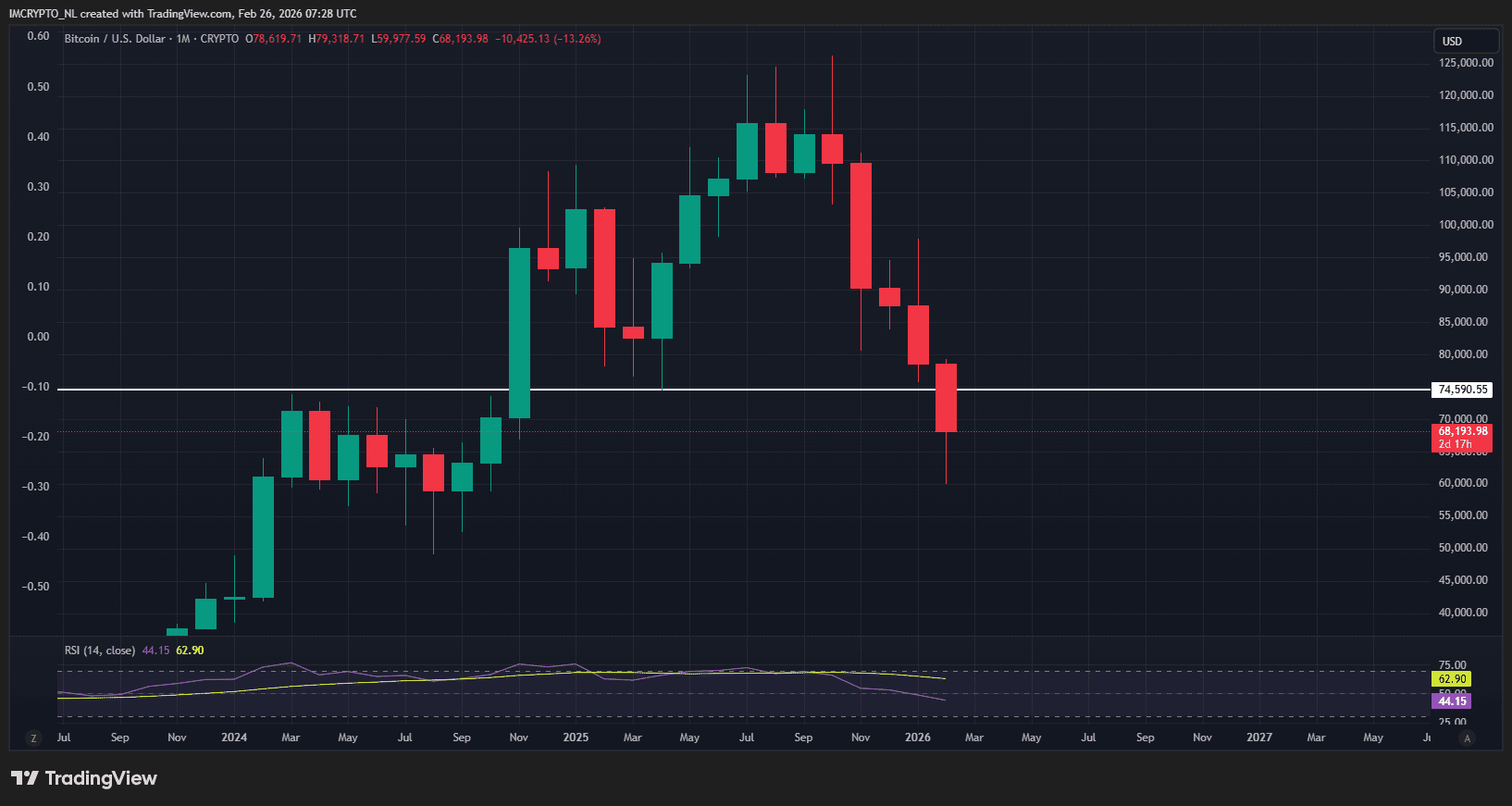Open the USD currency dropdown
1512x806 pixels.
click(x=1465, y=41)
